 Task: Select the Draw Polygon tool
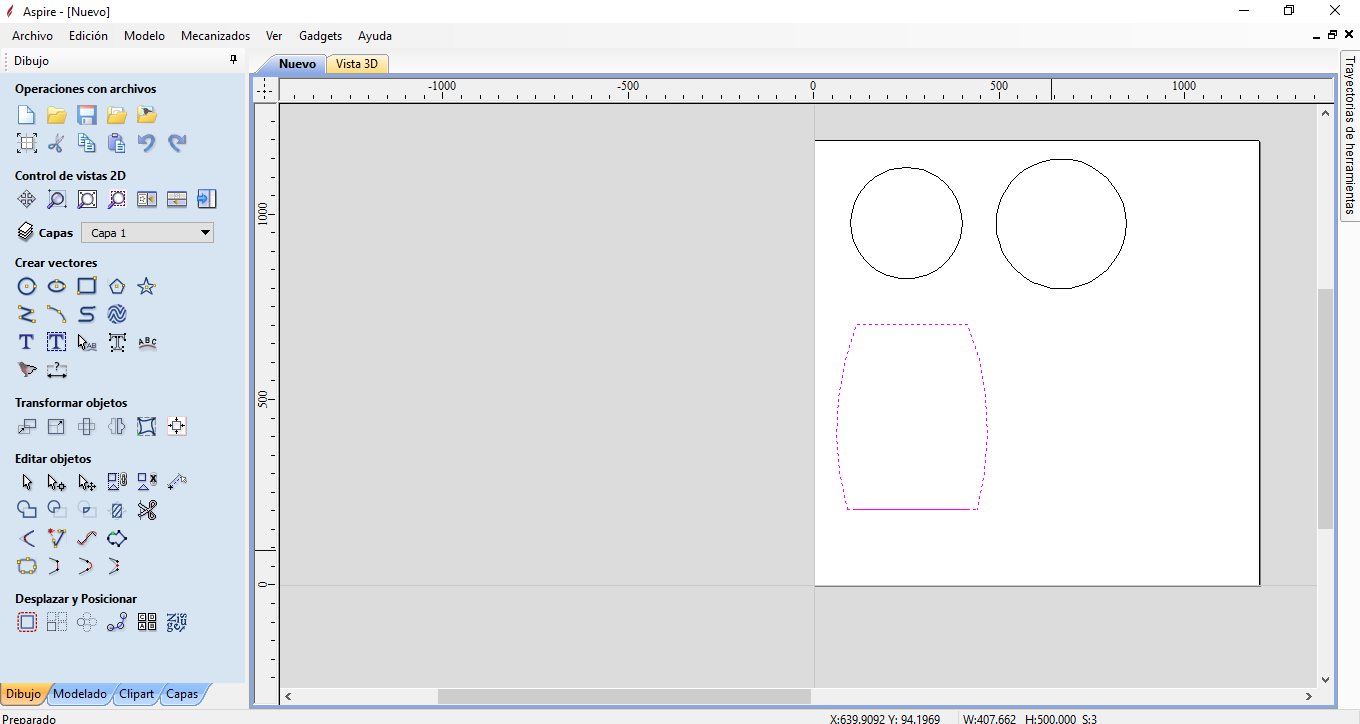point(117,287)
